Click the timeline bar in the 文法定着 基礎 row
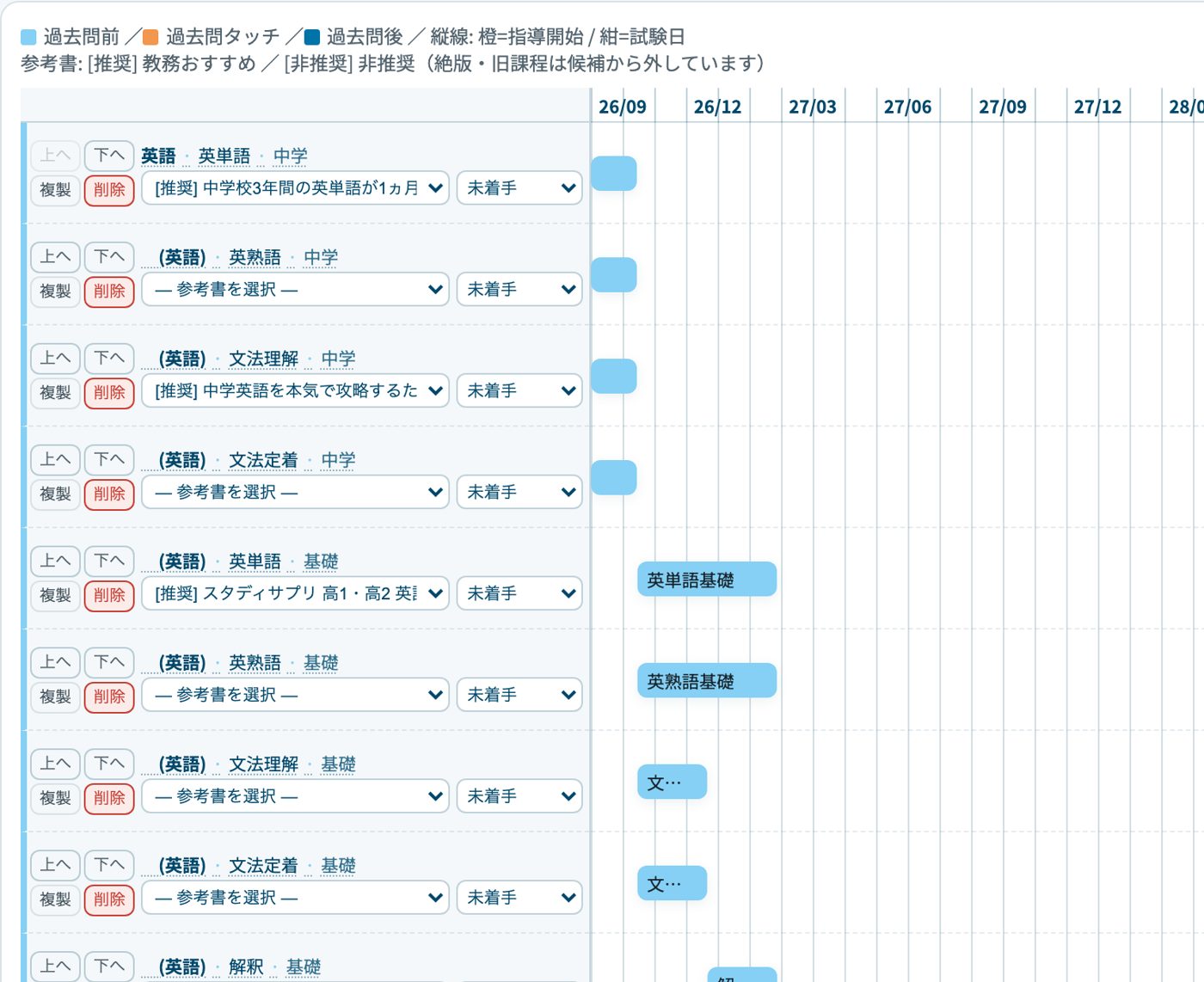Viewport: 1204px width, 982px height. tap(672, 884)
